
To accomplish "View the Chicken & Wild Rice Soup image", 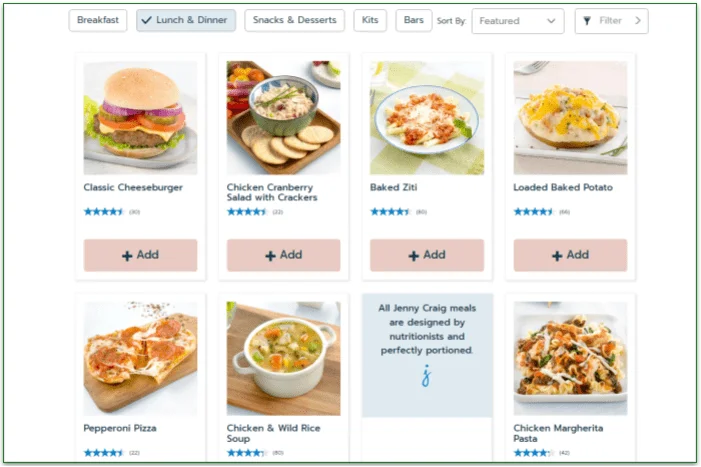I will point(283,358).
